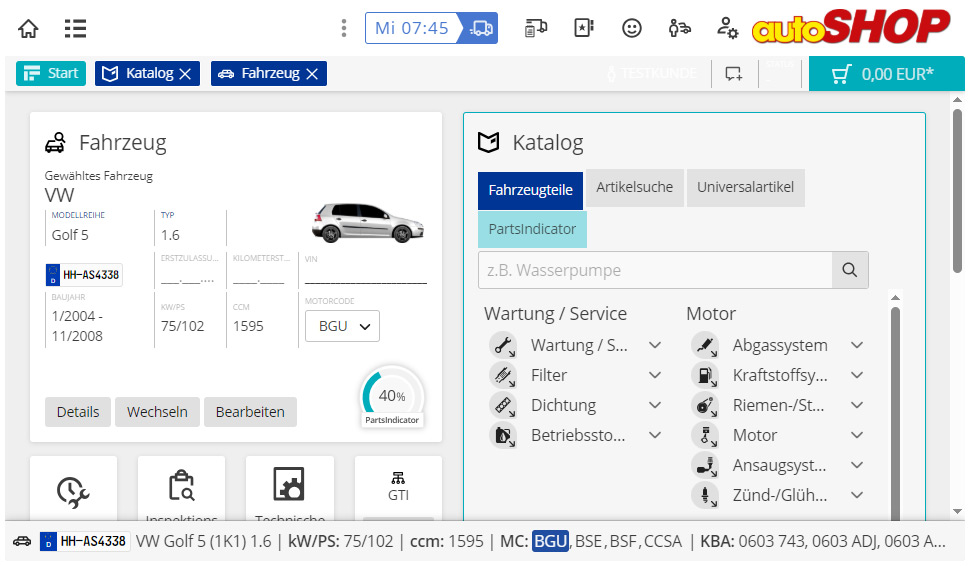Screen dimensions: 971x566
Task: Go to home via house icon
Action: (x=28, y=28)
